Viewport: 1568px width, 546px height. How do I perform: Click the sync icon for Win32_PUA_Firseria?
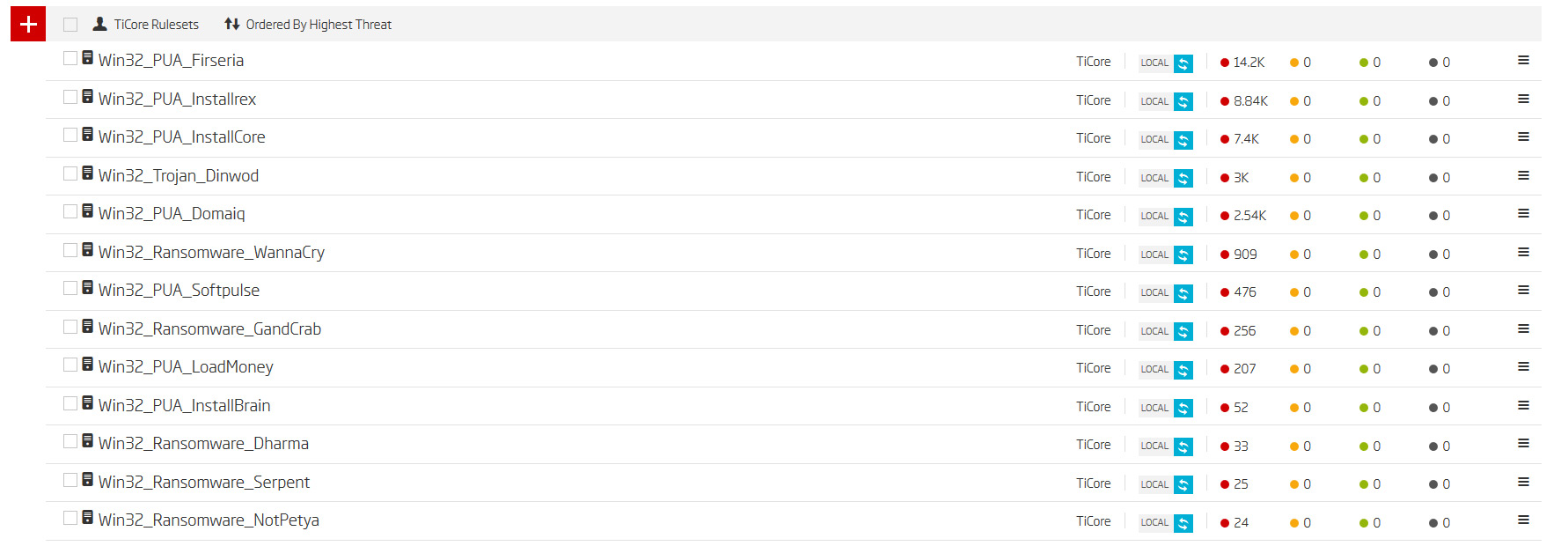(1183, 63)
